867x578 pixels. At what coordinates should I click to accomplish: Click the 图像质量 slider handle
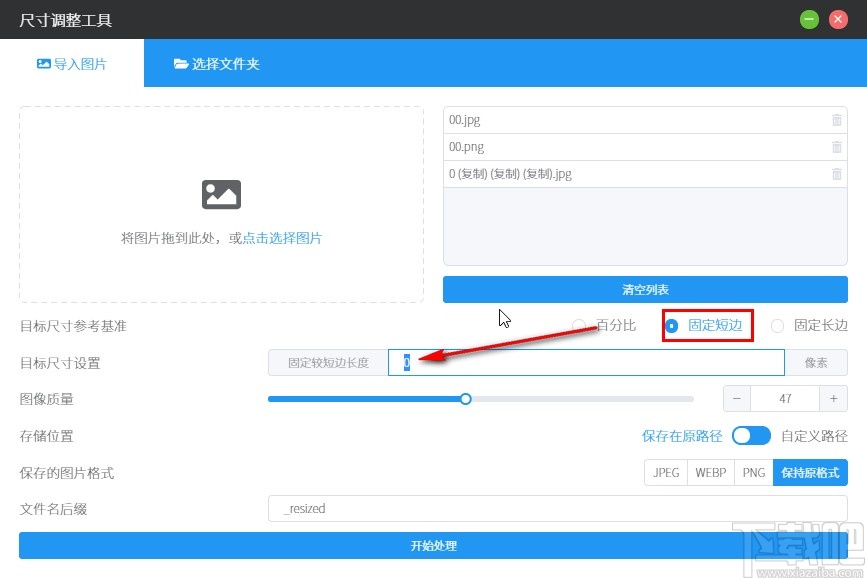(466, 398)
